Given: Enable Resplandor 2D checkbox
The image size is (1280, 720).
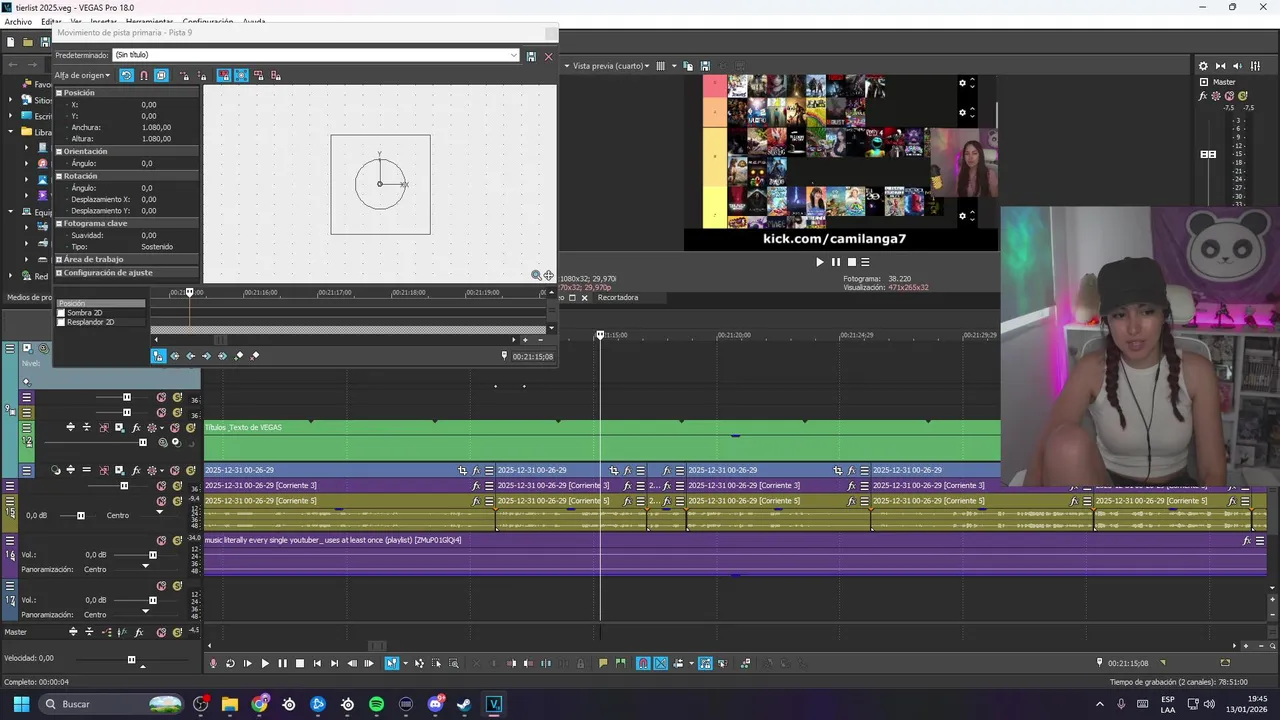Looking at the screenshot, I should [61, 322].
